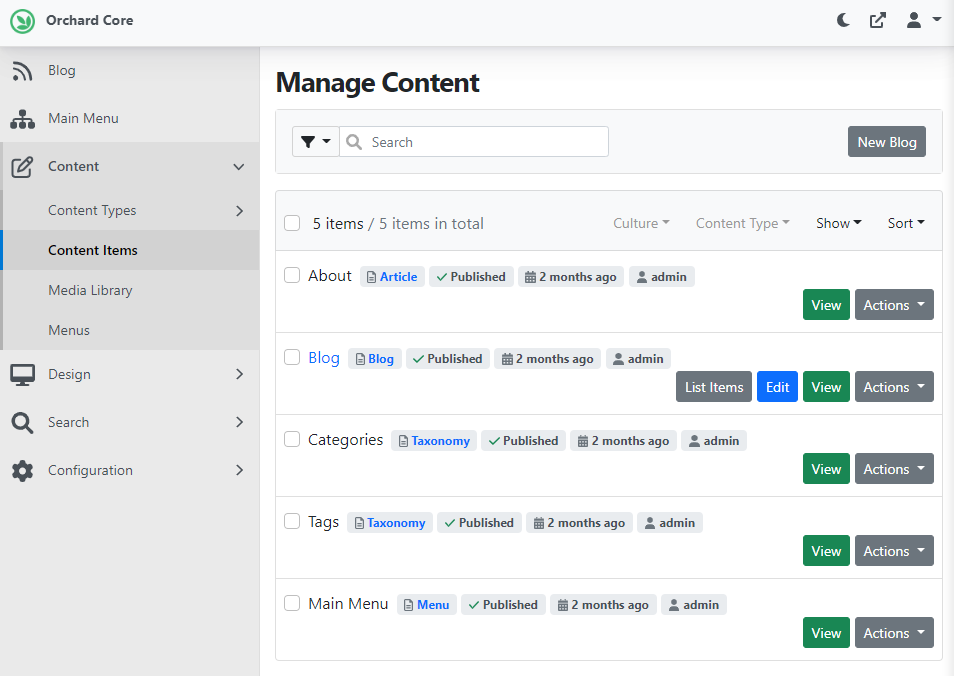Image resolution: width=954 pixels, height=676 pixels.
Task: Open the Culture filter dropdown
Action: coord(641,223)
